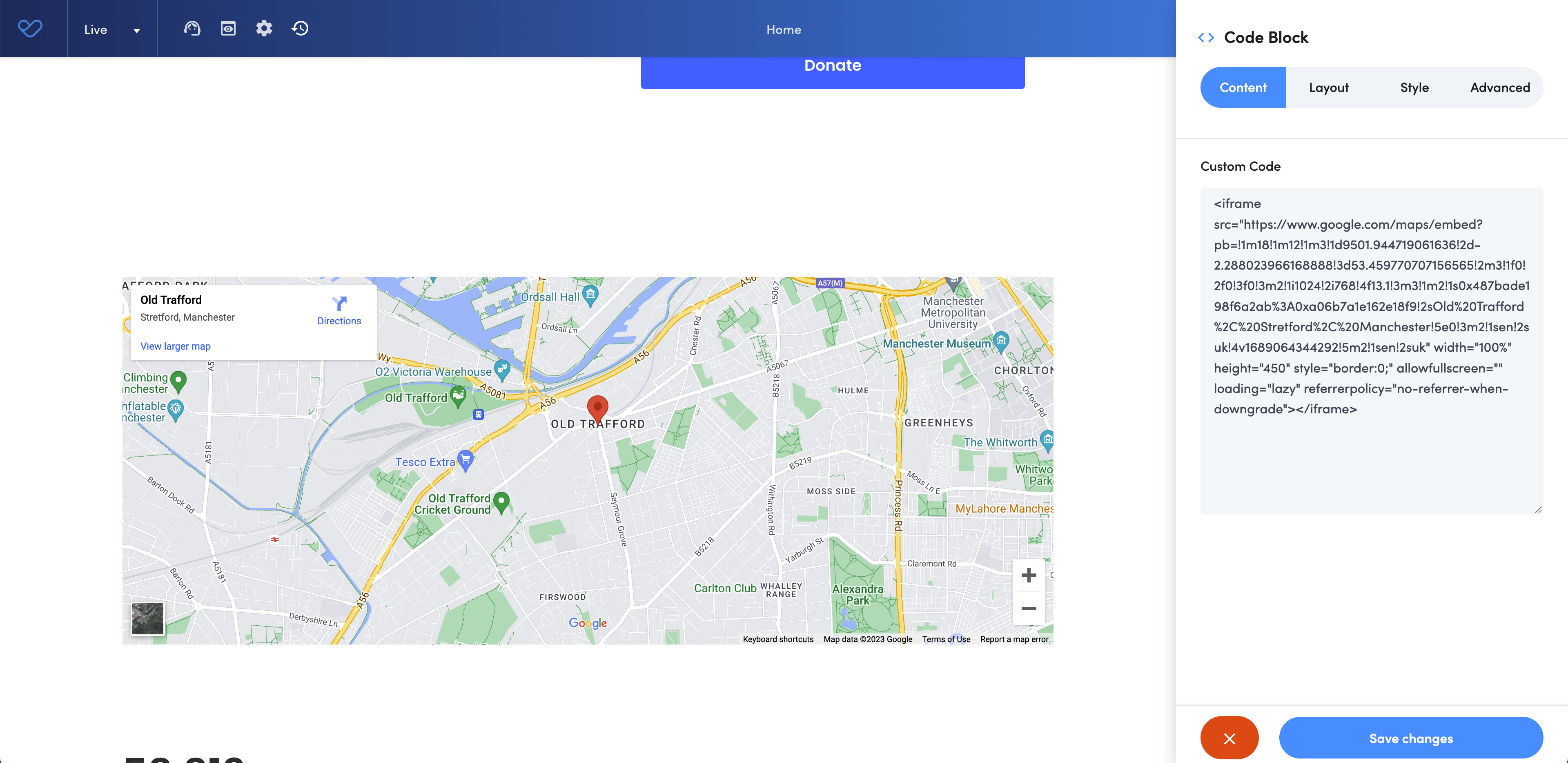Toggle the satellite view thumbnail
1568x763 pixels.
(x=148, y=619)
